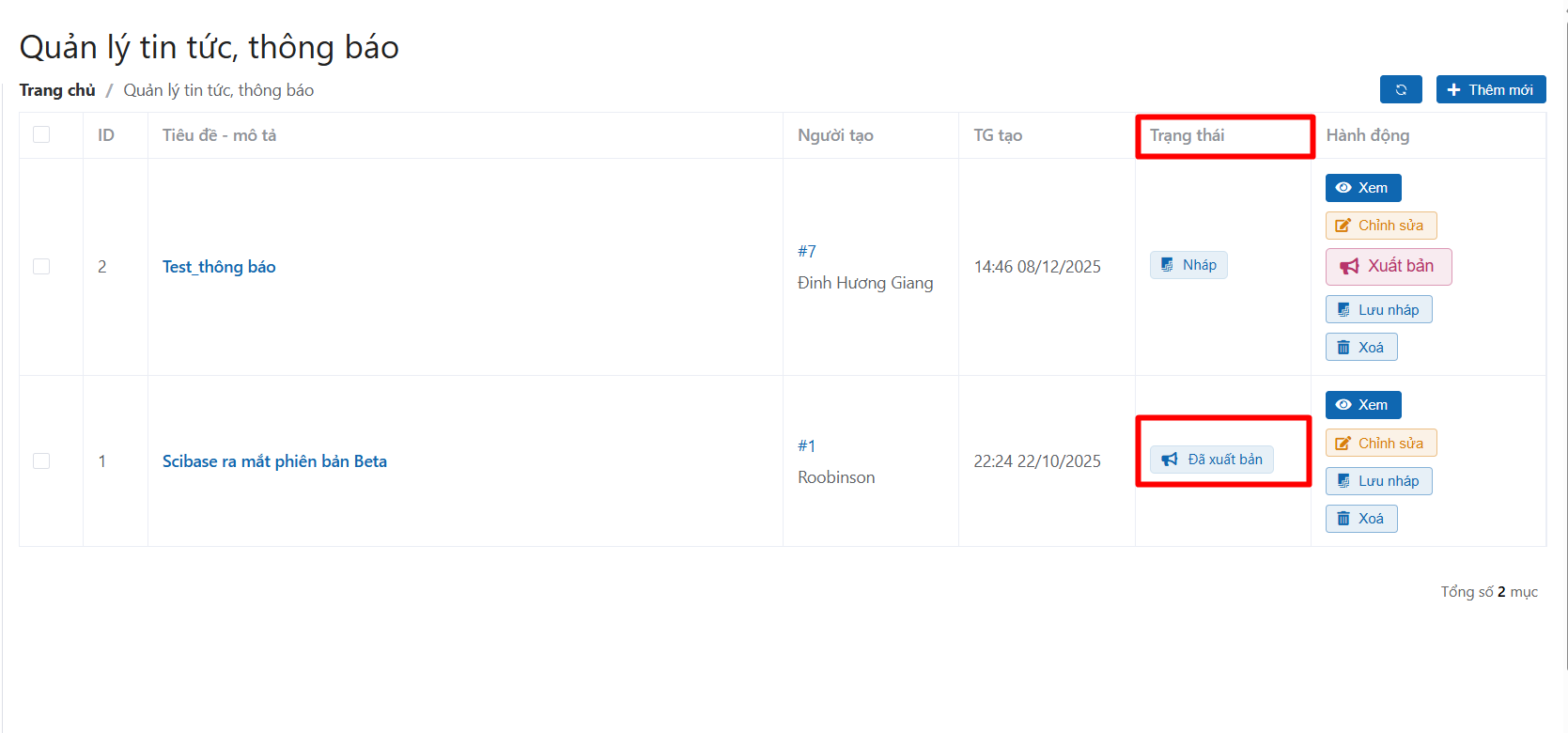Click Xem eye button for Test_thông báo
The width and height of the screenshot is (1568, 733).
click(x=1362, y=188)
